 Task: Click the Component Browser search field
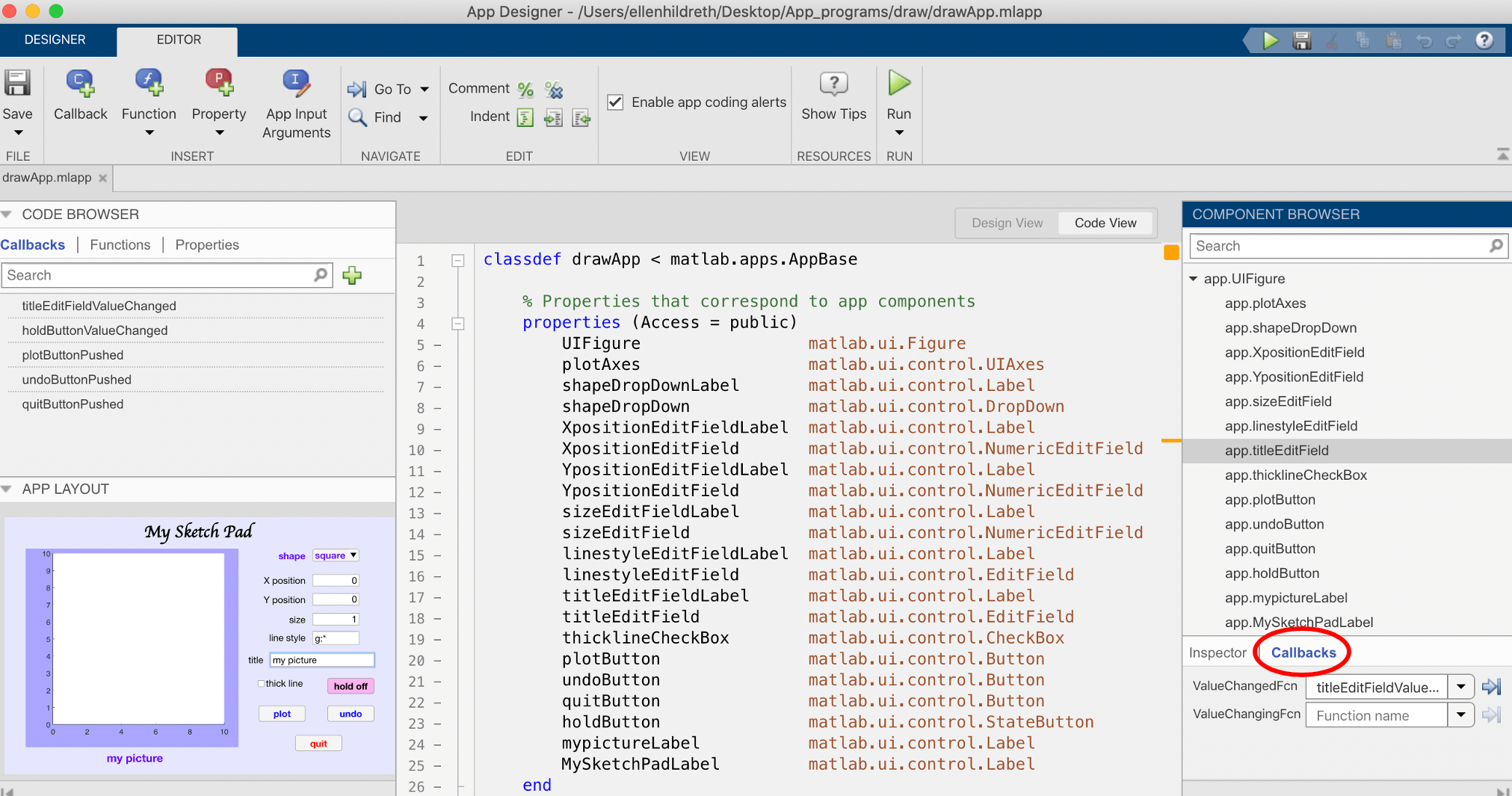[1338, 246]
